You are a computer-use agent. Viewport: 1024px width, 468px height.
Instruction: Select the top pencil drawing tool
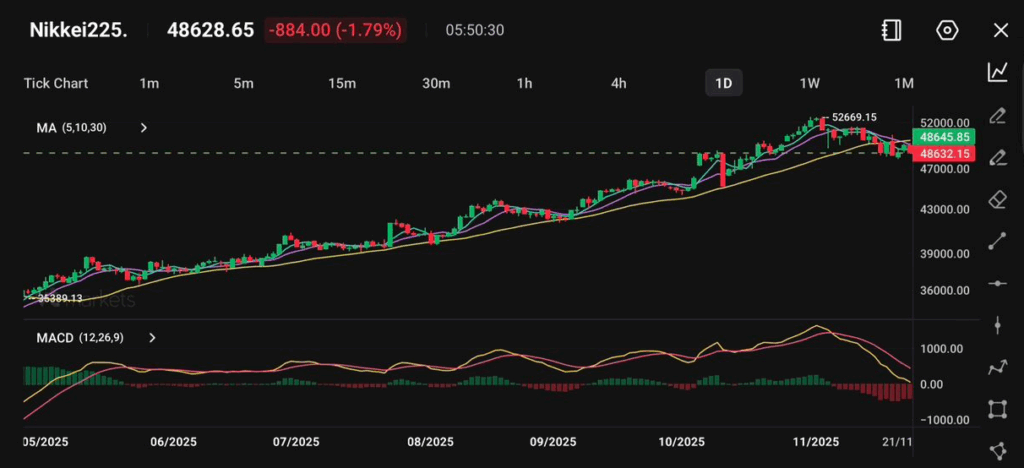click(997, 115)
